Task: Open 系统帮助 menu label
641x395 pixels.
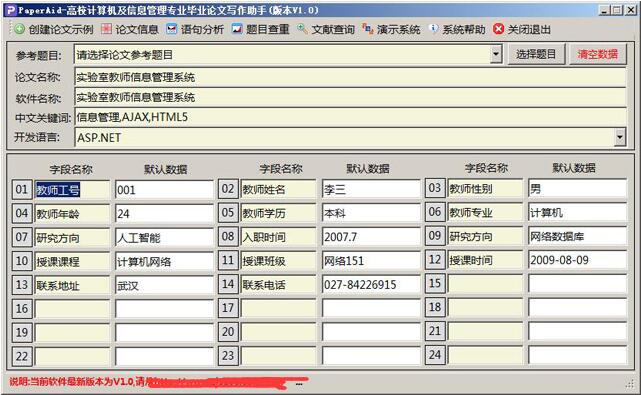Action: click(464, 29)
